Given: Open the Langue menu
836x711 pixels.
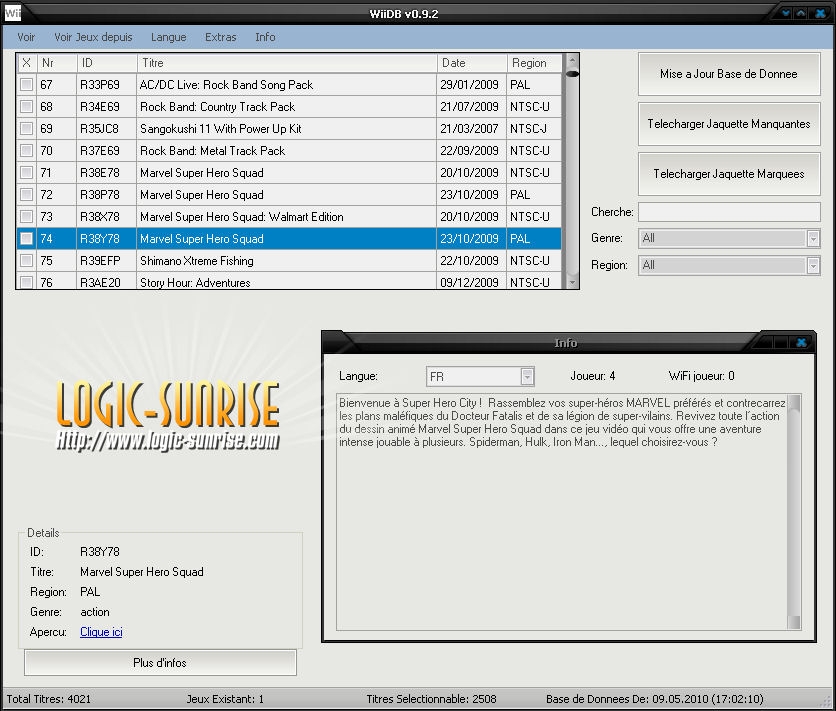Looking at the screenshot, I should click(x=168, y=37).
